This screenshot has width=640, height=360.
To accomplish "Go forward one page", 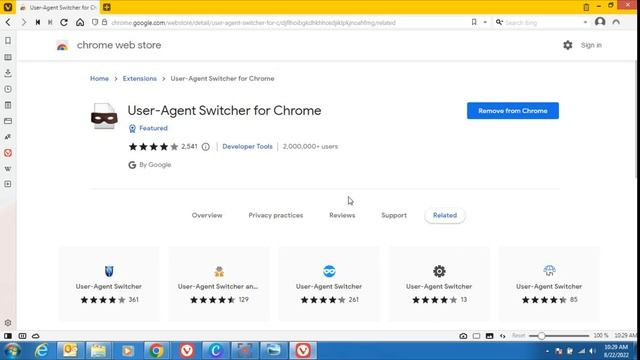I will (23, 22).
